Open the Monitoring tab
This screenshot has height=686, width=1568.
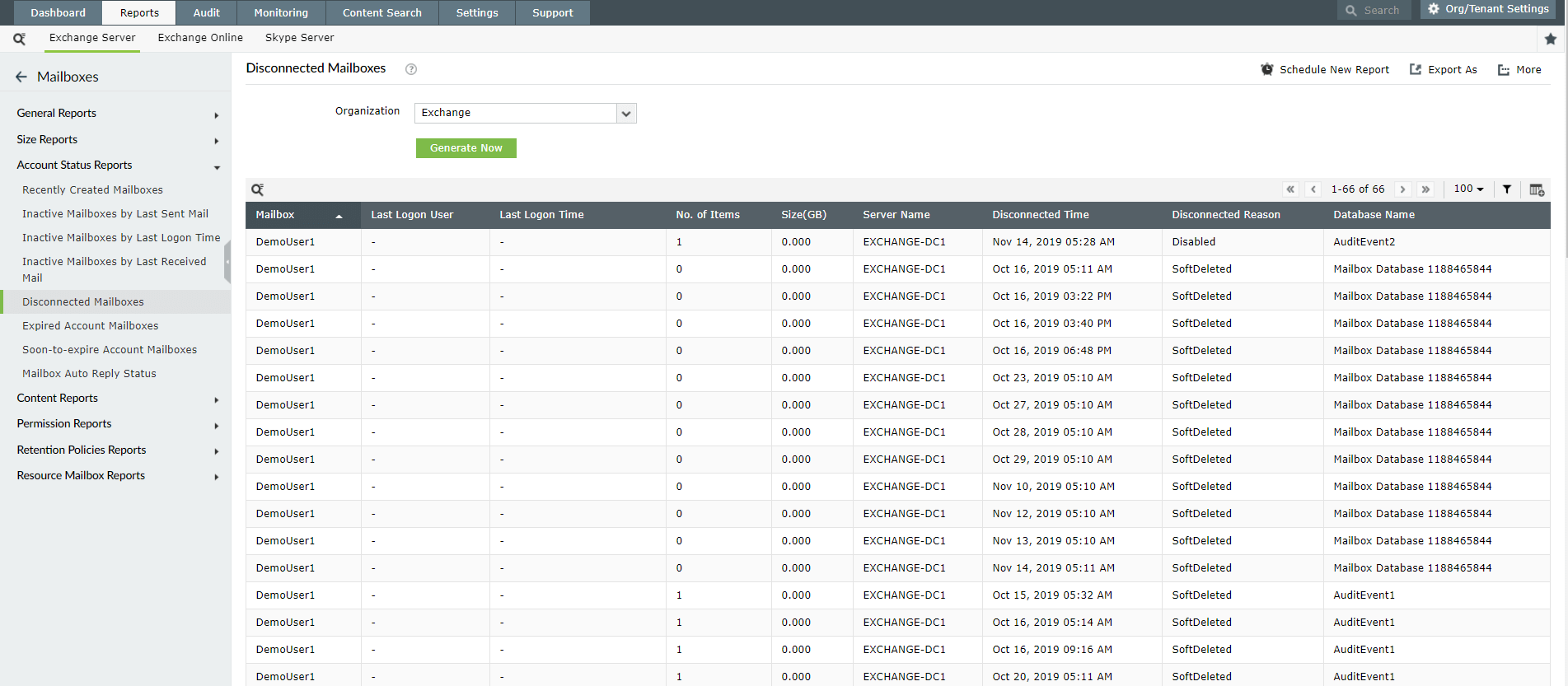point(281,12)
